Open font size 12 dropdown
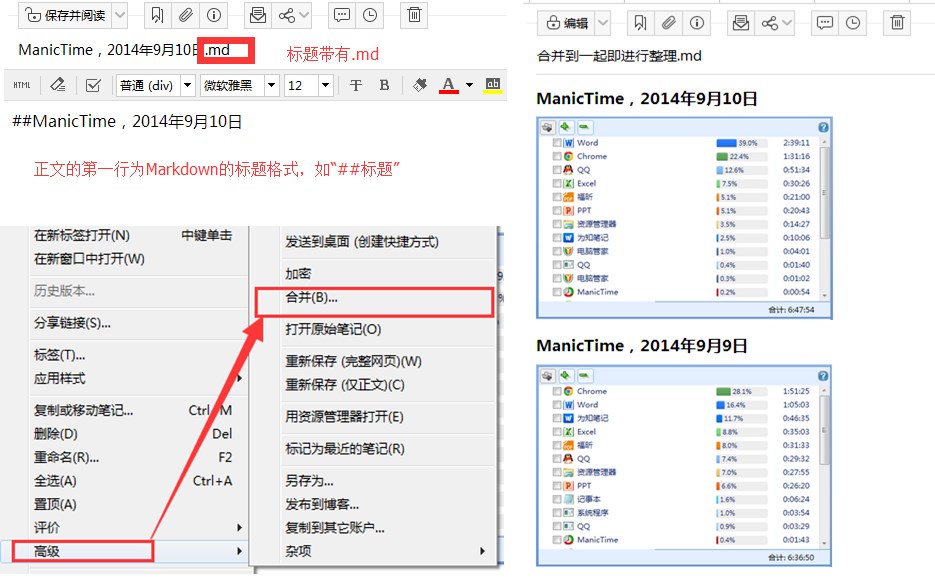 (x=325, y=85)
